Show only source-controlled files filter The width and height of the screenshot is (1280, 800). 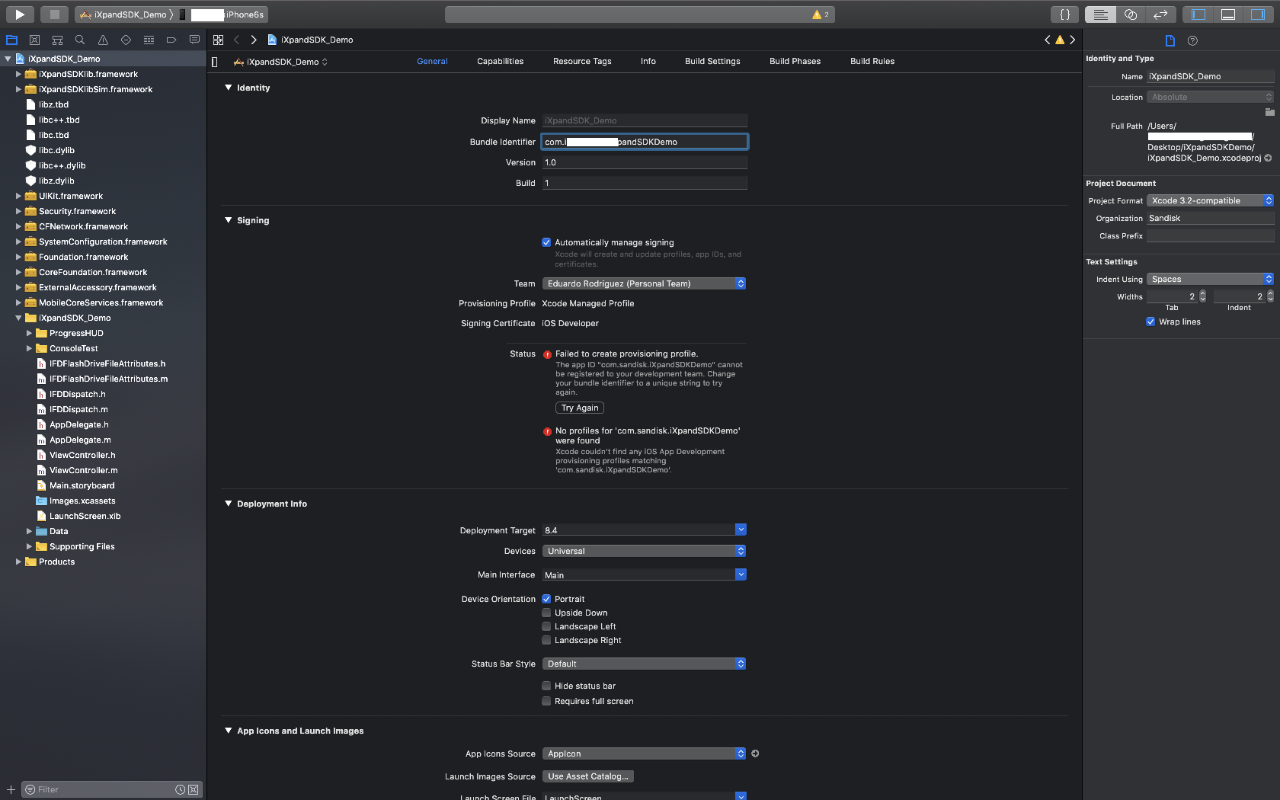coord(194,790)
